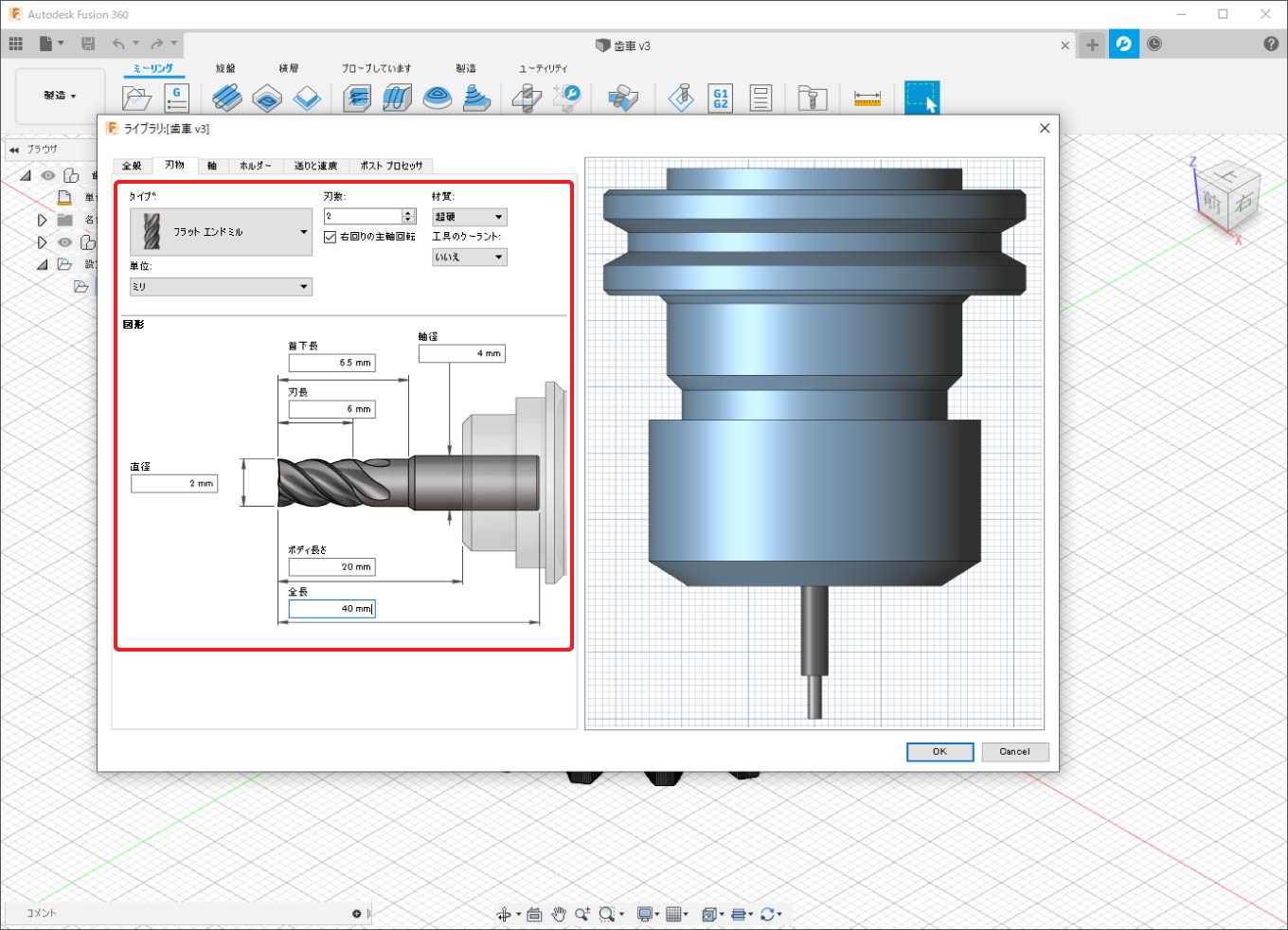Click the 直径 diameter input field

[174, 484]
